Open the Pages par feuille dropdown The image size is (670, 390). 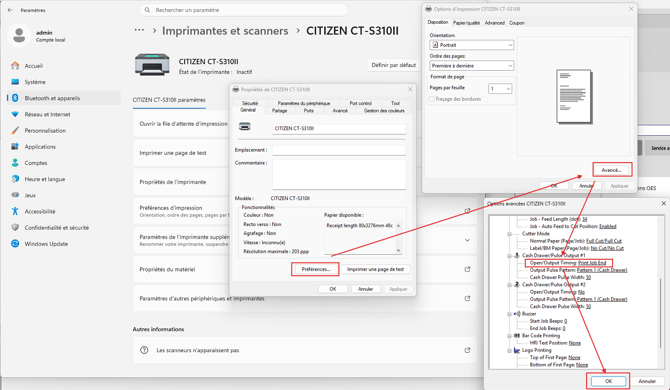(x=500, y=89)
